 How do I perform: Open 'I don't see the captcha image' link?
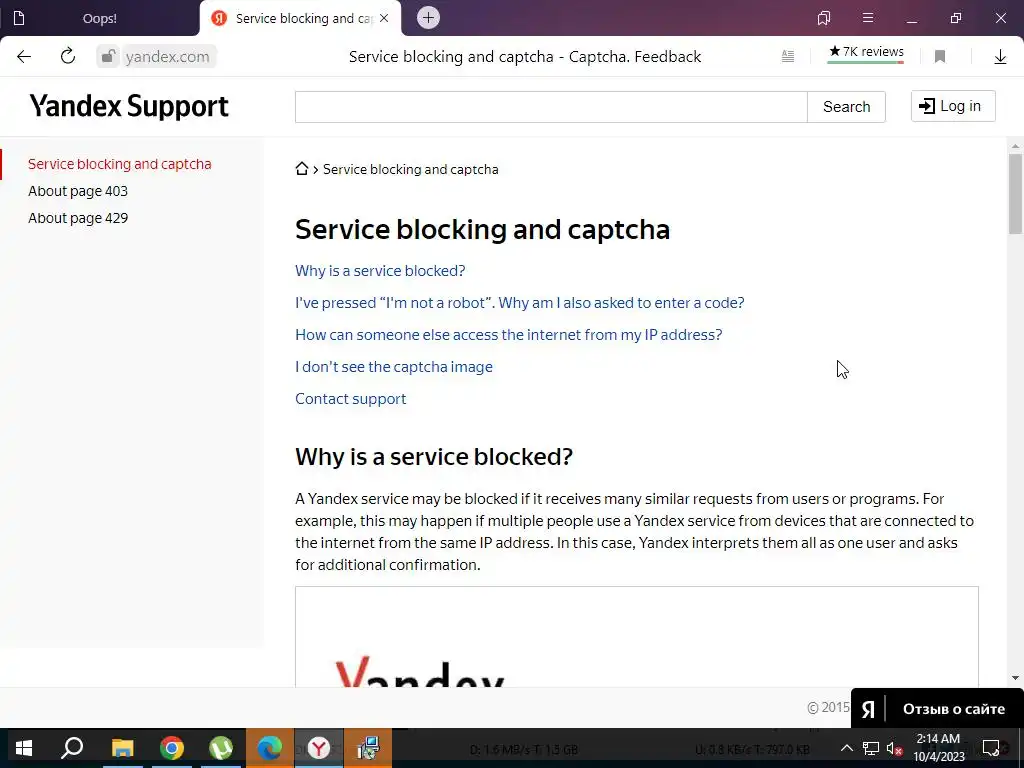[x=394, y=366]
